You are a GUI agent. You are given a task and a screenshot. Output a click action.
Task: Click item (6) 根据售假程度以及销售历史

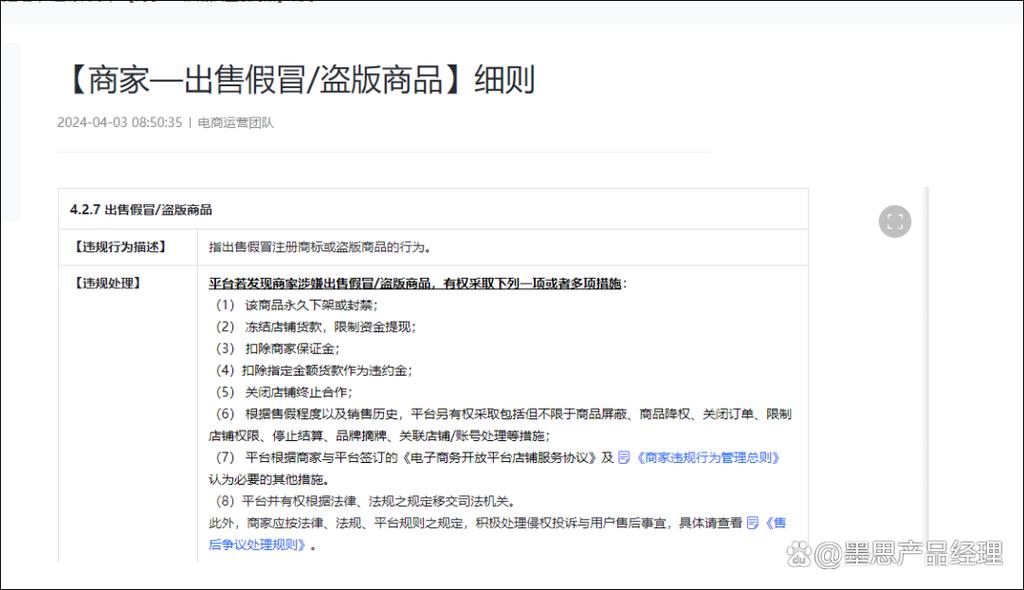(500, 425)
